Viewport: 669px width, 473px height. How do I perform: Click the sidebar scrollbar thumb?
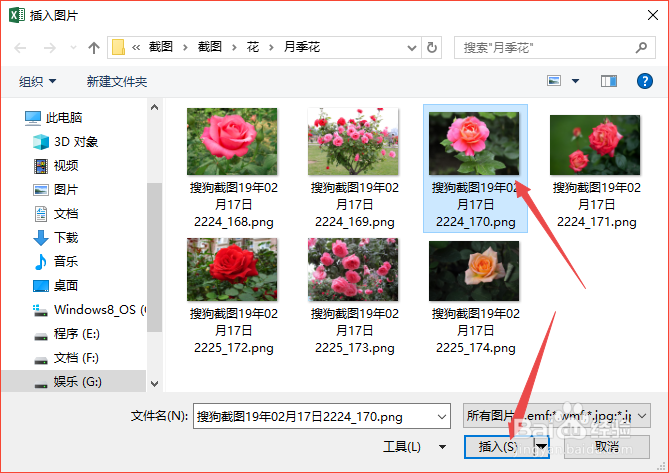pyautogui.click(x=154, y=257)
